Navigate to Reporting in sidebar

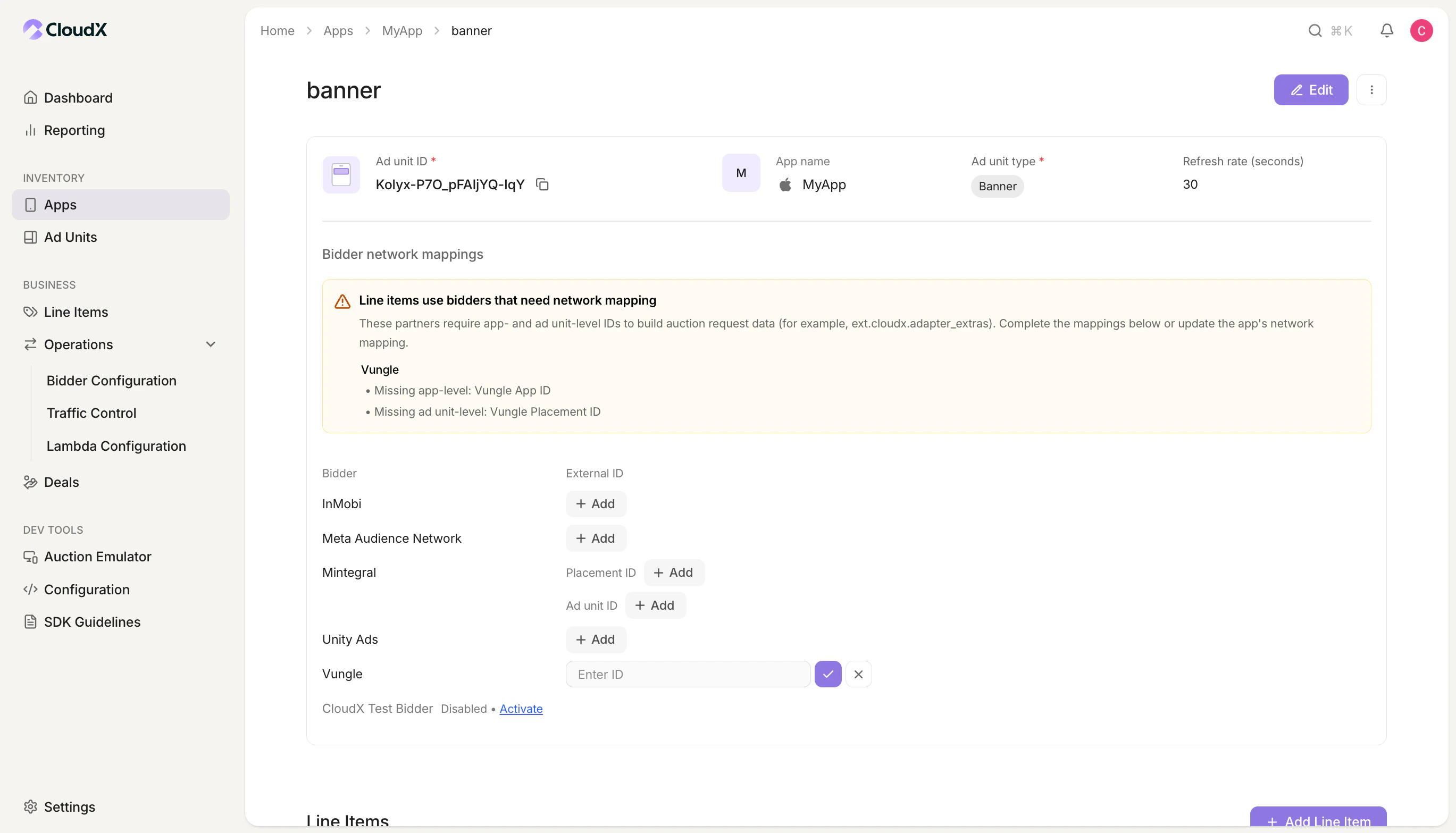[x=74, y=130]
